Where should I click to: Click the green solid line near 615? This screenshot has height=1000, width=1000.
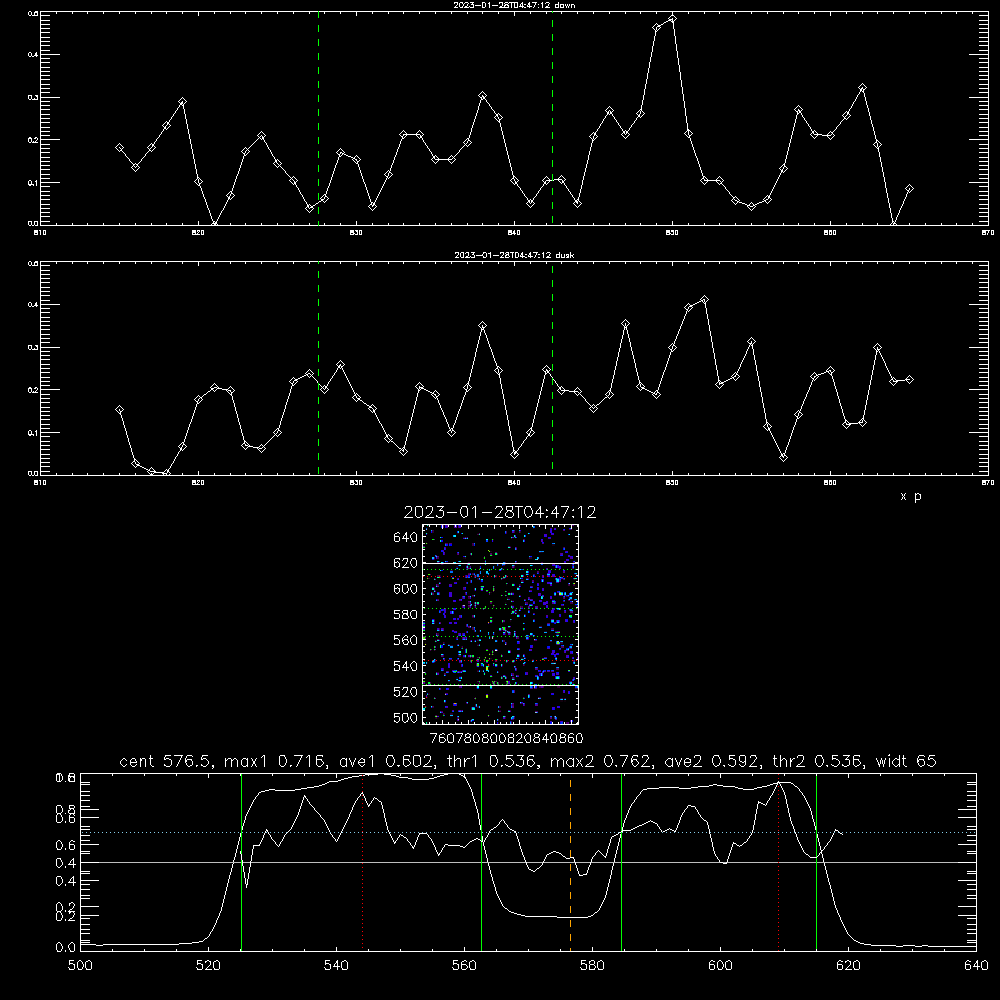tap(816, 862)
